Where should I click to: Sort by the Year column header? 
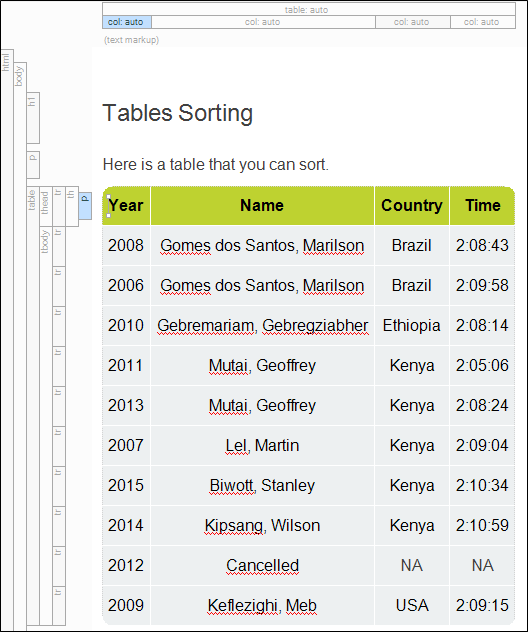(126, 206)
